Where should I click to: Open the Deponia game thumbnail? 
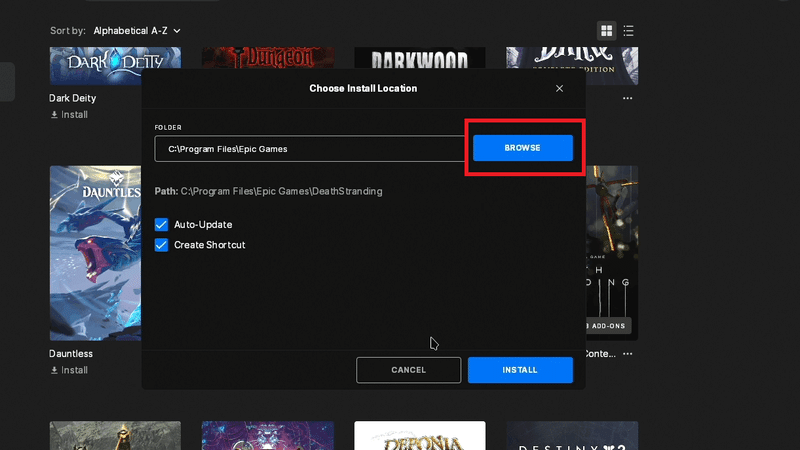click(x=419, y=435)
